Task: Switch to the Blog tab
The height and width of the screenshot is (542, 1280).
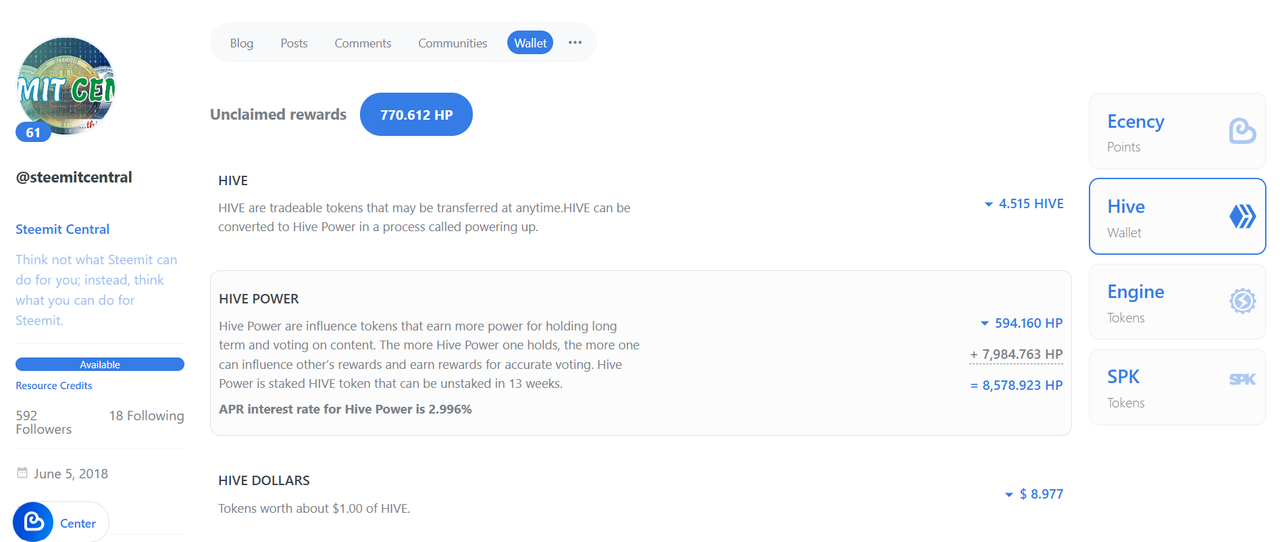Action: [242, 43]
